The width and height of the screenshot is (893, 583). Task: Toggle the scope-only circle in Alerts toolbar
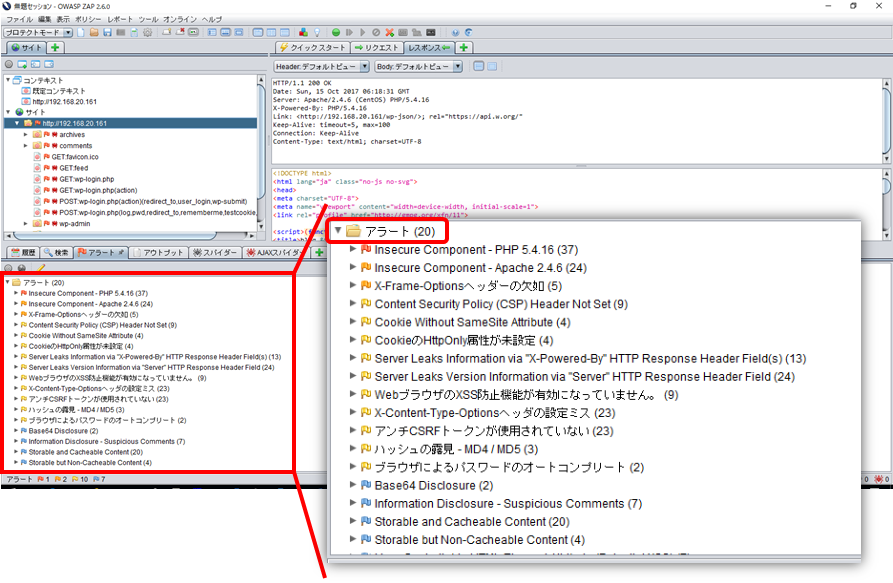pyautogui.click(x=9, y=268)
